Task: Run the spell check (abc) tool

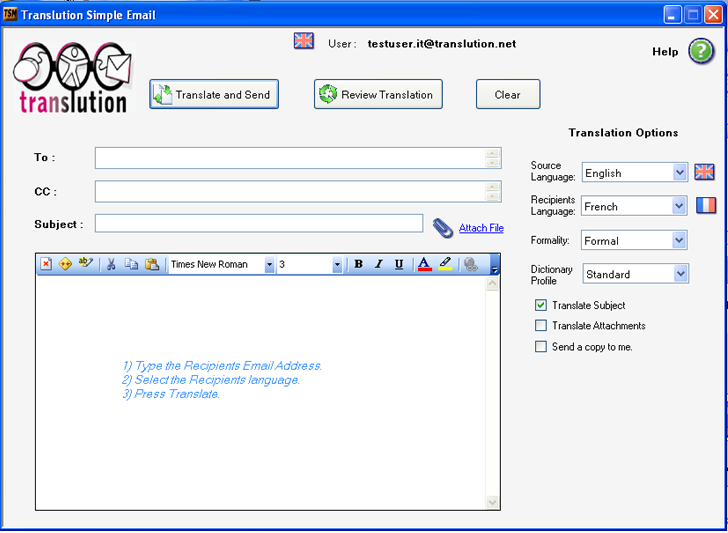Action: (86, 263)
